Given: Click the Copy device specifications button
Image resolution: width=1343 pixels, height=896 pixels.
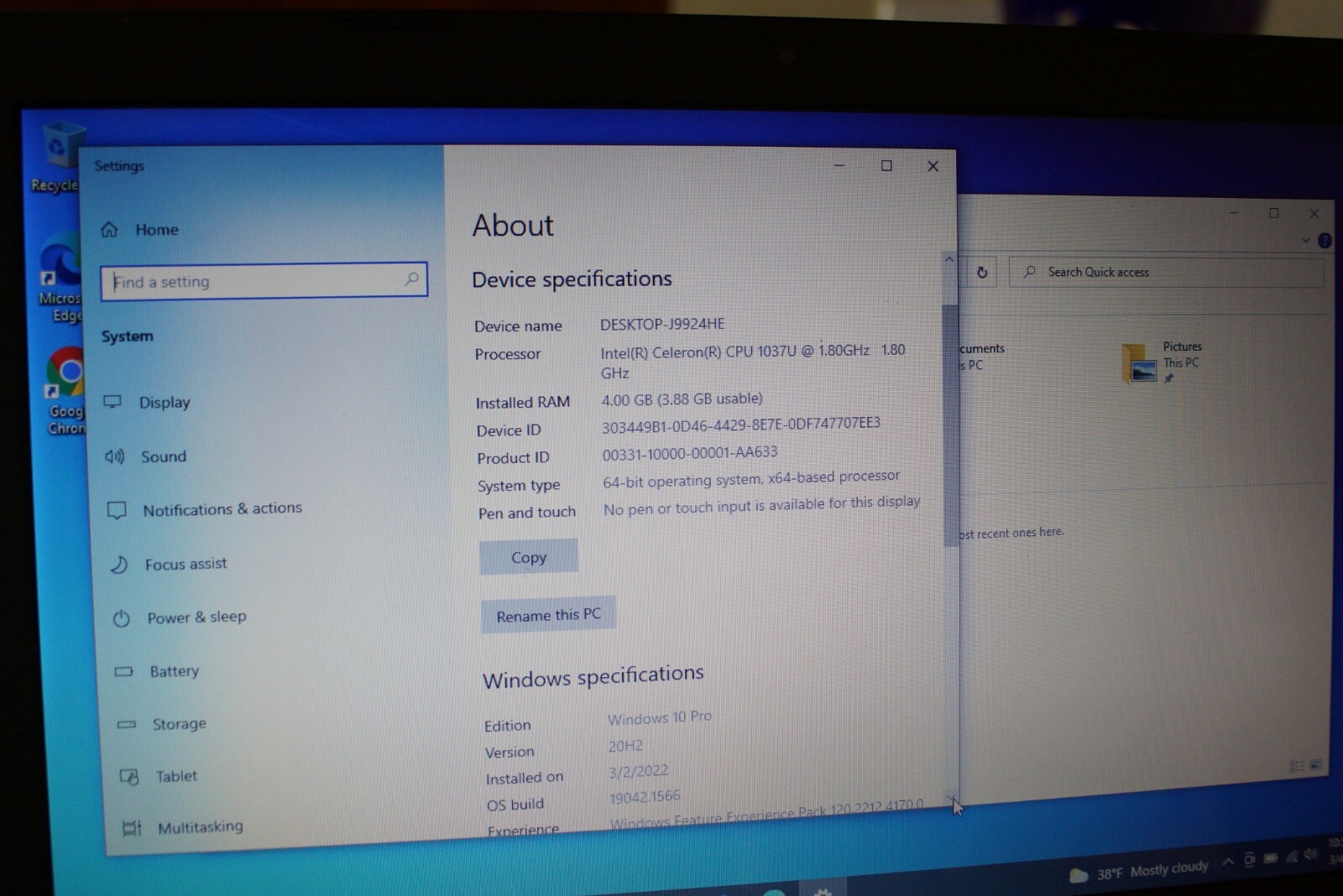Looking at the screenshot, I should click(528, 557).
